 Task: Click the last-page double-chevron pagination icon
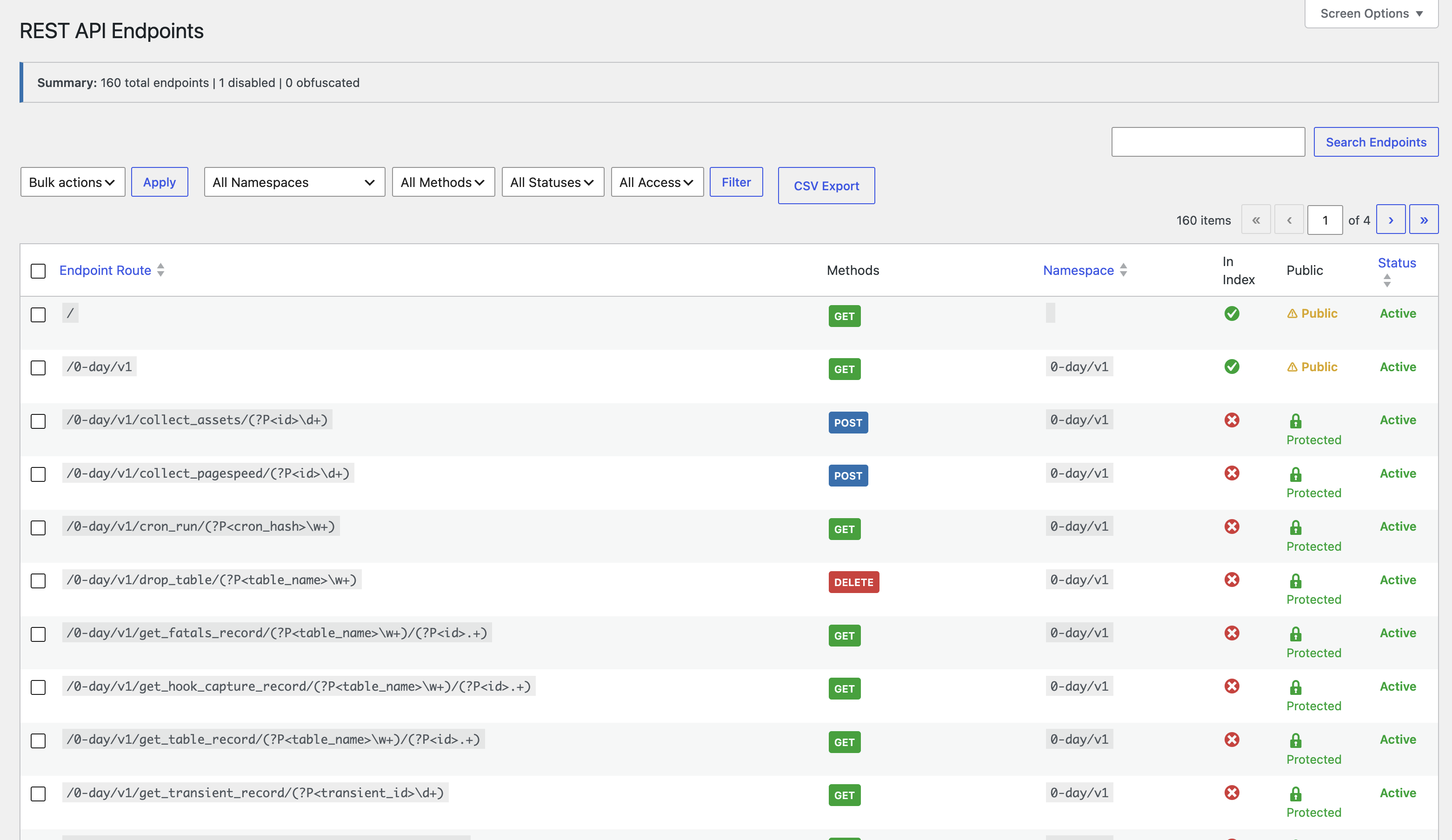pyautogui.click(x=1424, y=220)
